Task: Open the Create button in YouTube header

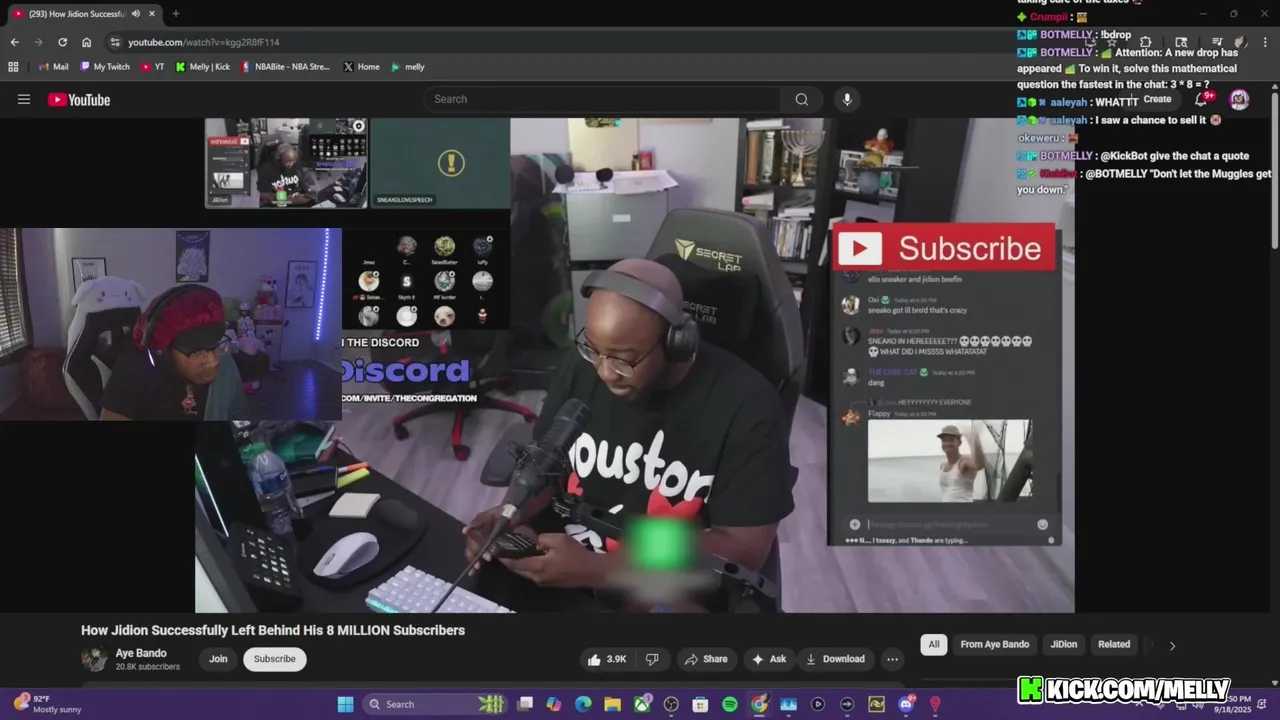Action: click(x=1157, y=99)
